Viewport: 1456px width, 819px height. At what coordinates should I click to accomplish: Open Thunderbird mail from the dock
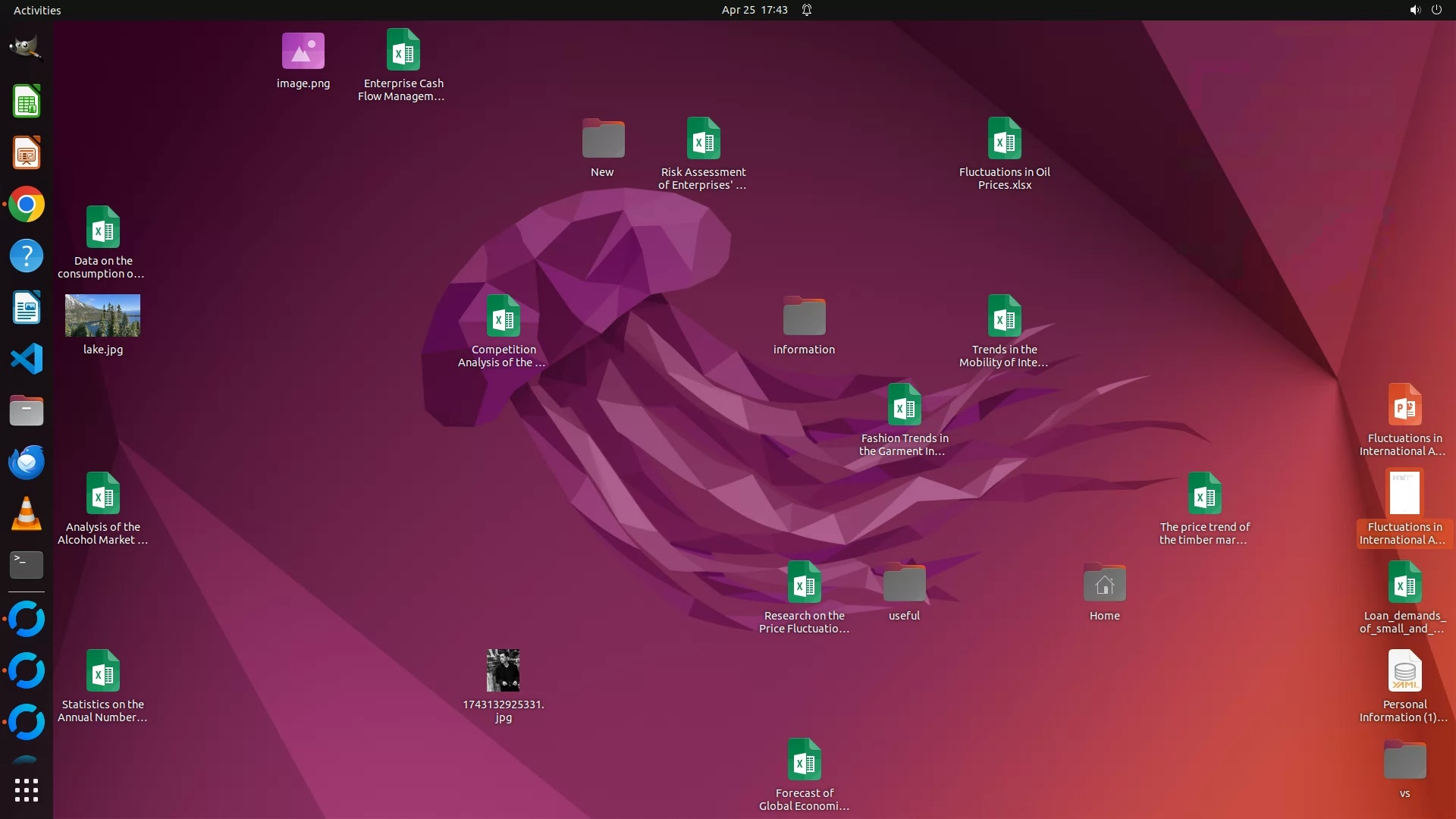[26, 462]
